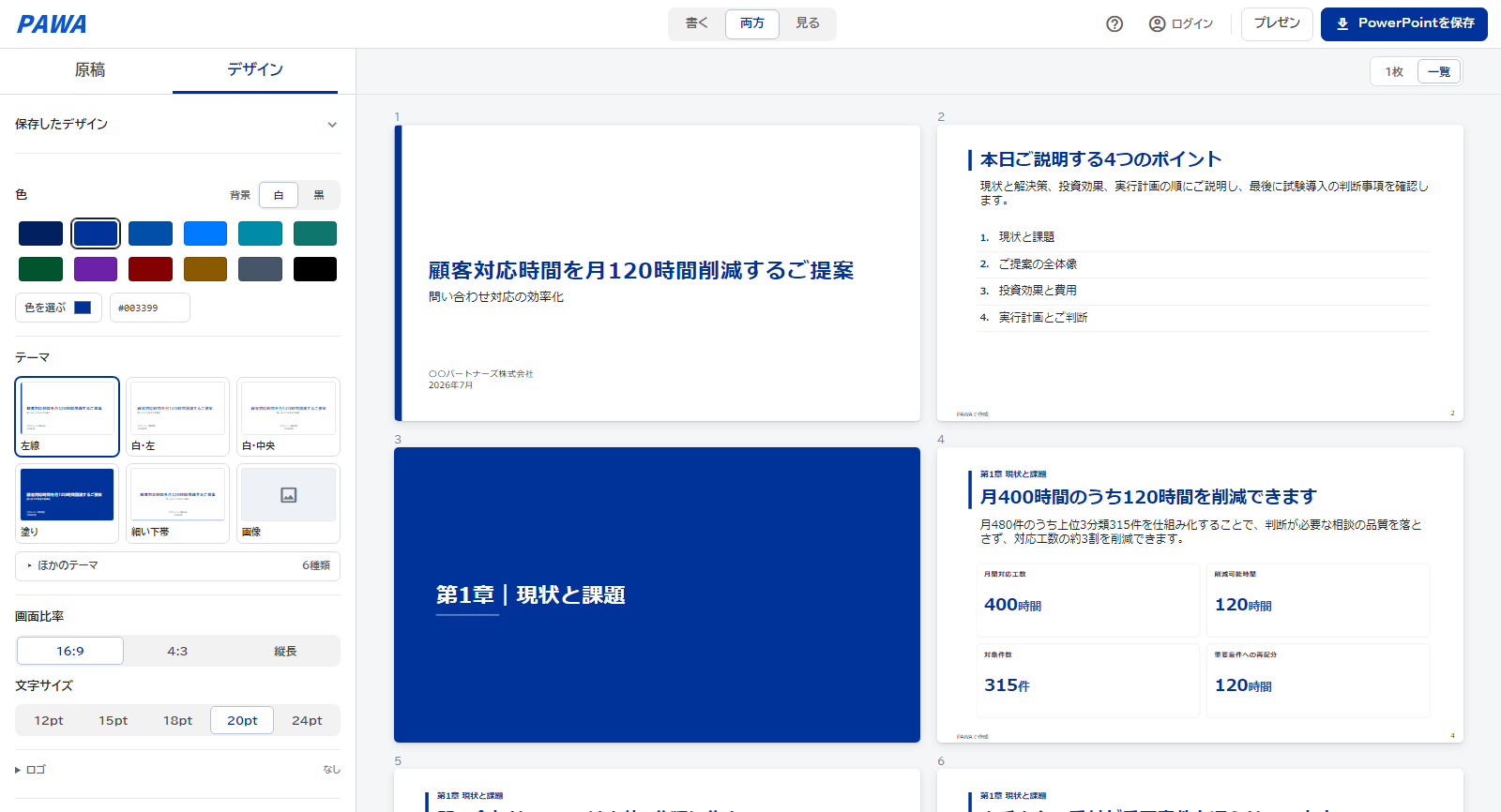This screenshot has height=812, width=1501.
Task: Open slide 1 title slide
Action: point(657,273)
